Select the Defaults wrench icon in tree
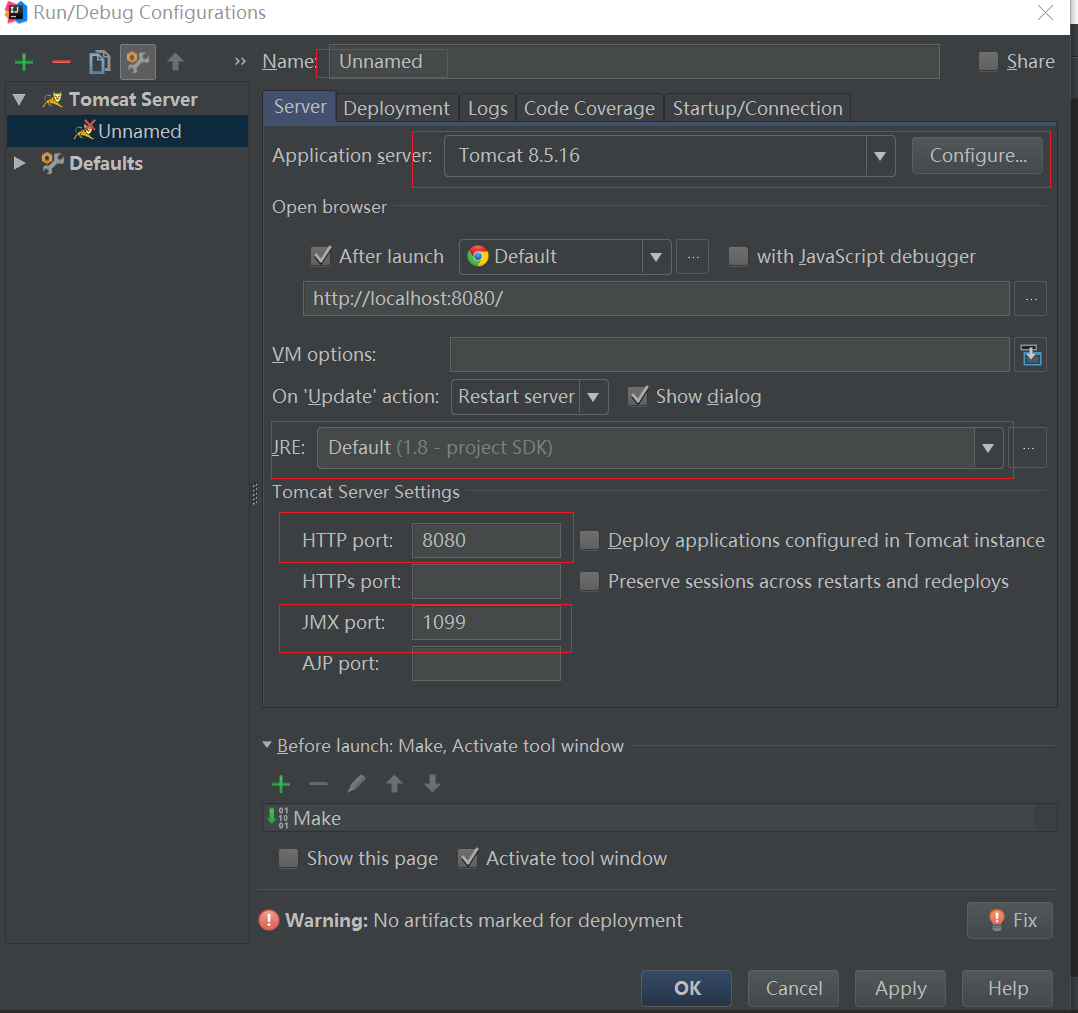 pyautogui.click(x=52, y=163)
